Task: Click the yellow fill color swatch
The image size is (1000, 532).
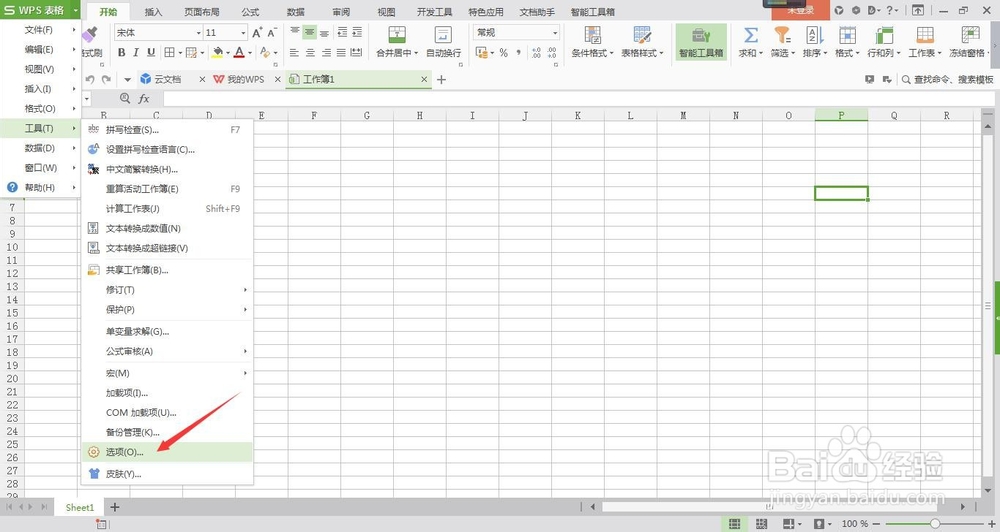Action: (x=217, y=52)
